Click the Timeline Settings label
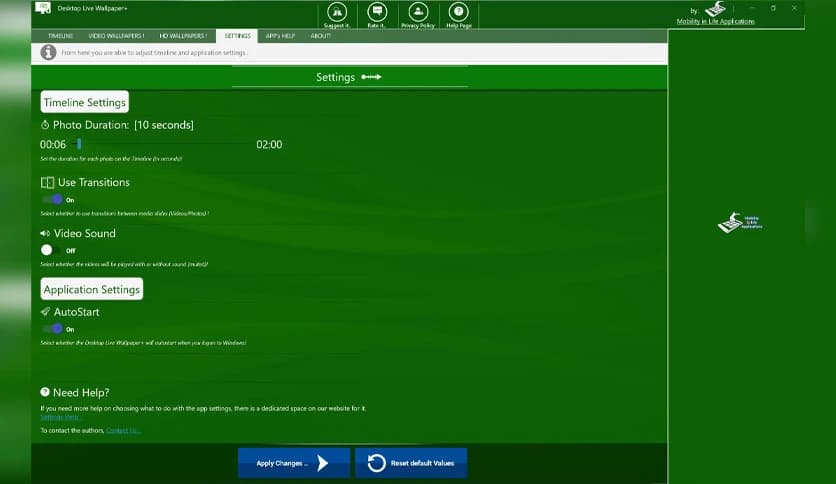 (x=85, y=102)
